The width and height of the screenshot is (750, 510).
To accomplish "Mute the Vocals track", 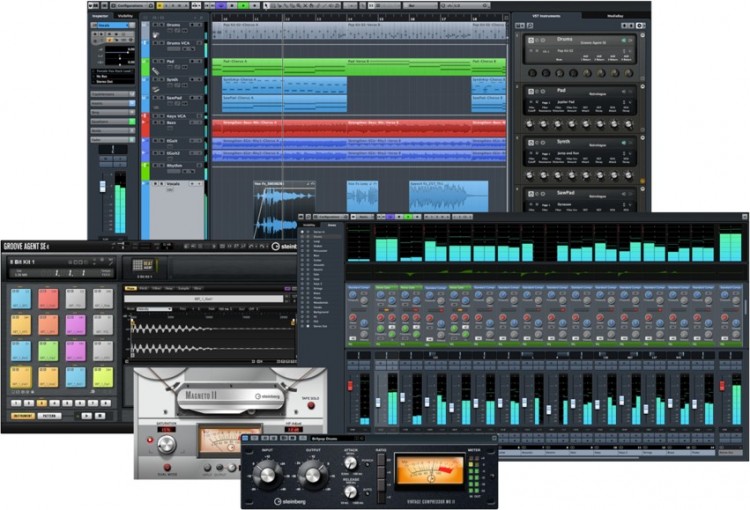I will click(x=155, y=184).
